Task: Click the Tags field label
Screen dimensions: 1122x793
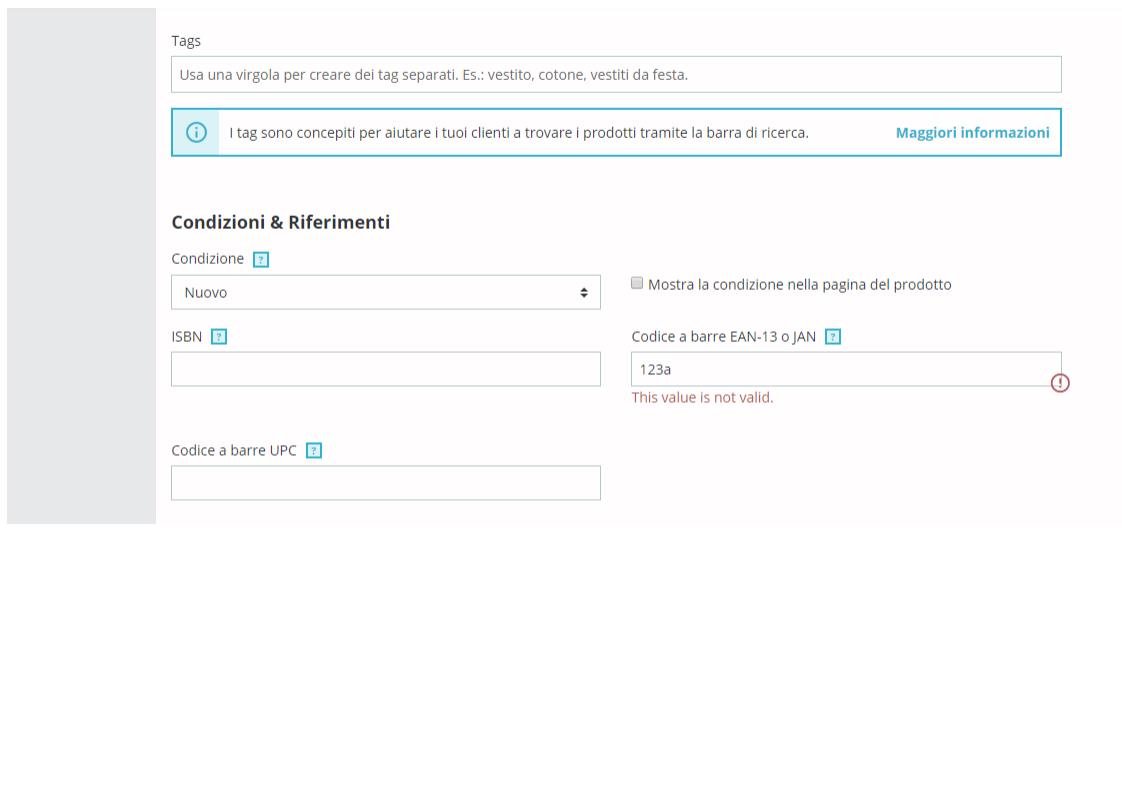Action: (186, 42)
